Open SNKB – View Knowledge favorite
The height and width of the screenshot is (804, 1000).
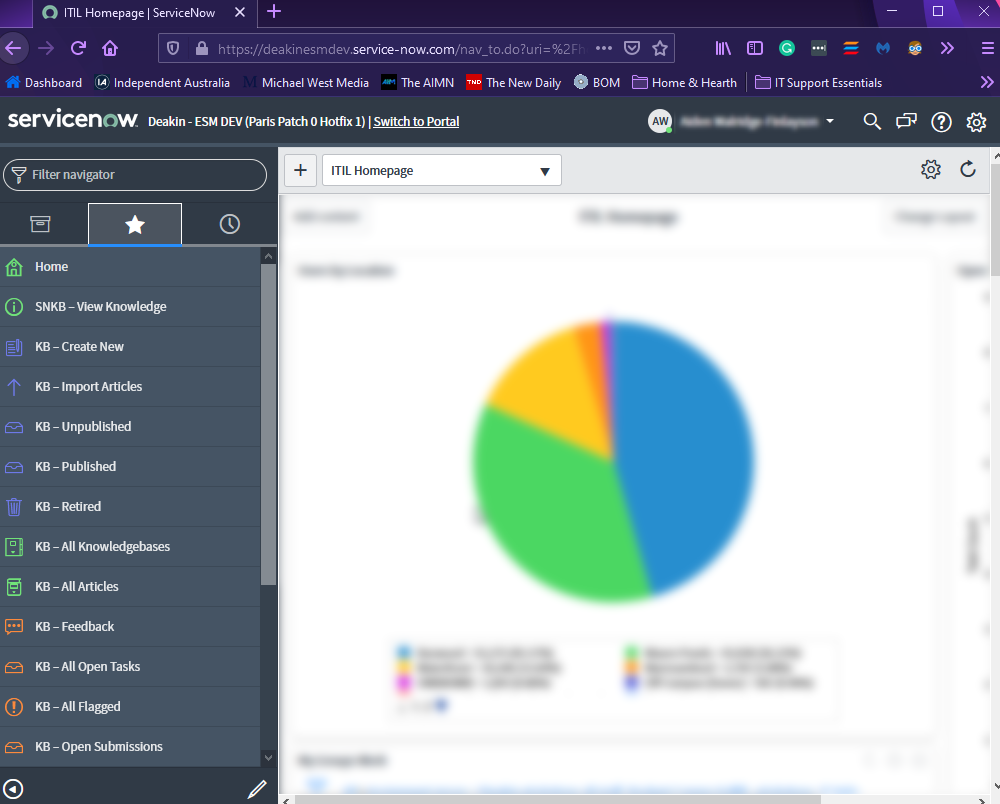coord(130,307)
